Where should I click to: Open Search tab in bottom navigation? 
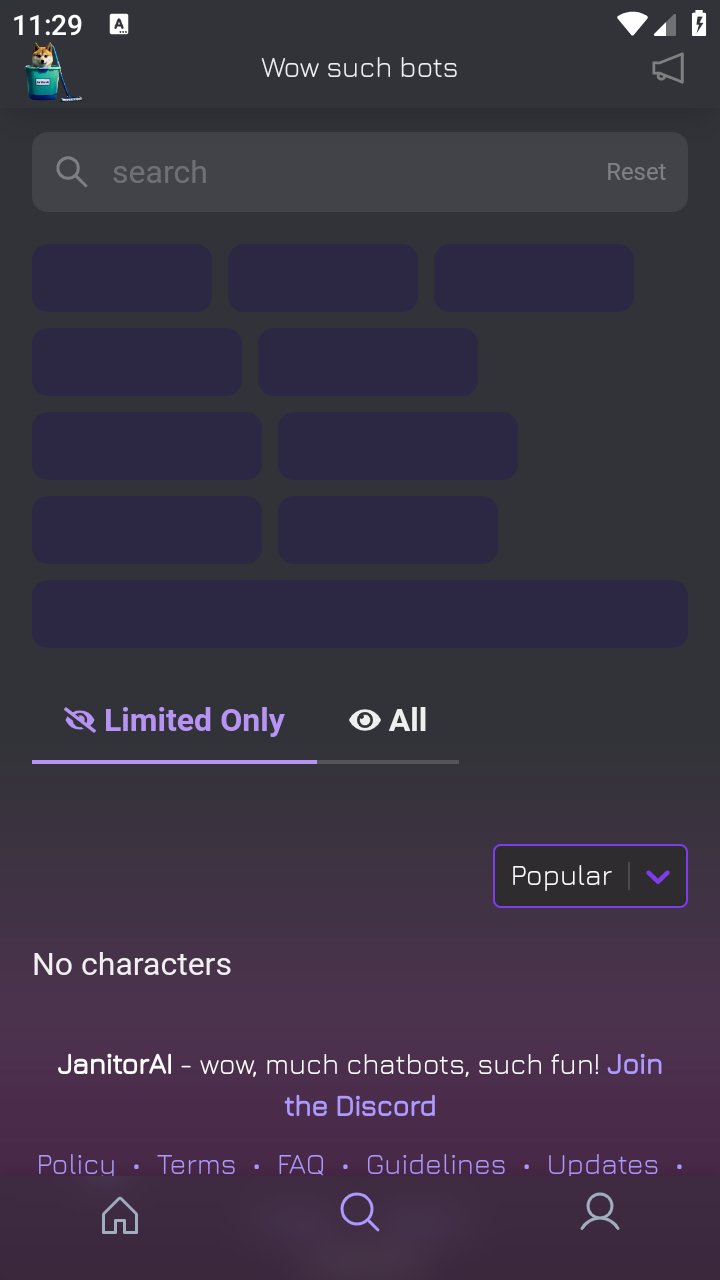point(360,1212)
